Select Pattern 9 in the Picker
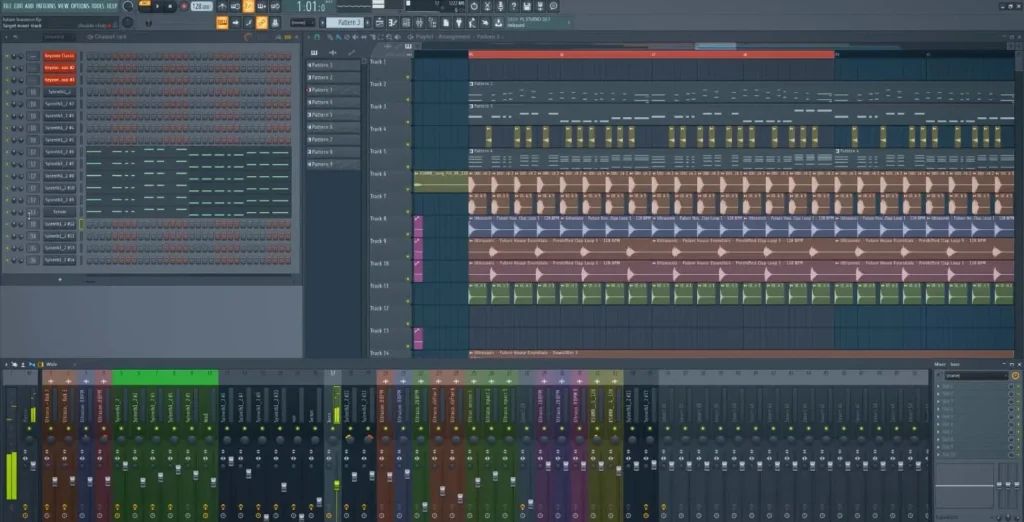1024x522 pixels. pyautogui.click(x=334, y=164)
